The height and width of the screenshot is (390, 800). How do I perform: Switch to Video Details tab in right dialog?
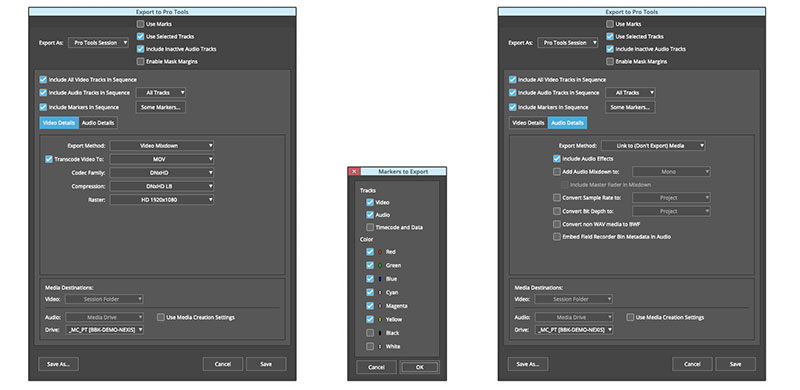[528, 123]
